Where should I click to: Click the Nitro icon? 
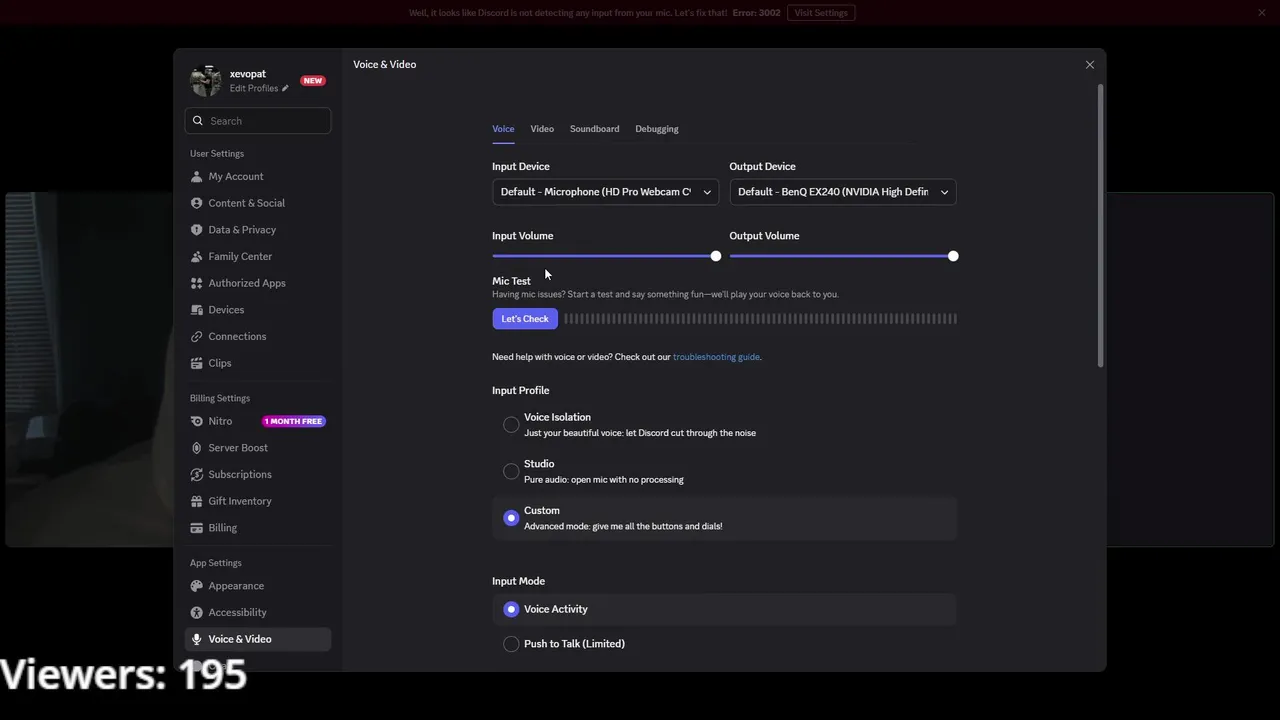click(x=197, y=421)
